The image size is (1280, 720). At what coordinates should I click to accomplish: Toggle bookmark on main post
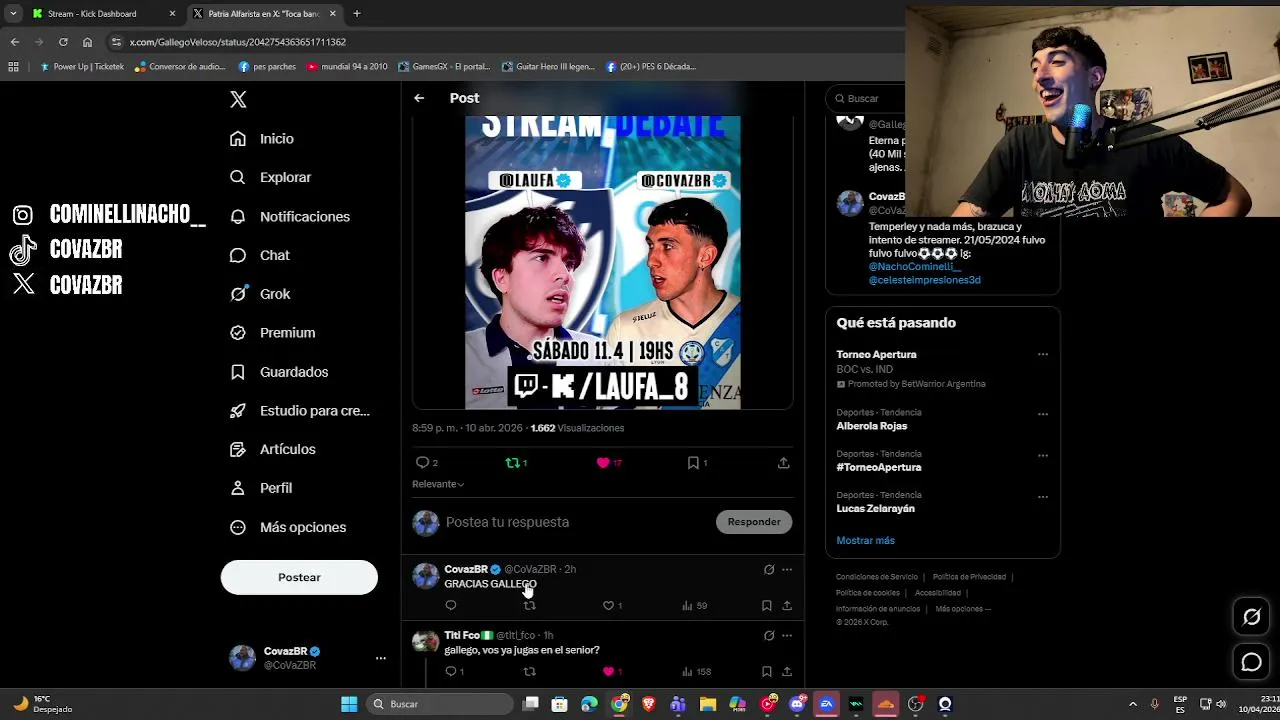click(693, 463)
